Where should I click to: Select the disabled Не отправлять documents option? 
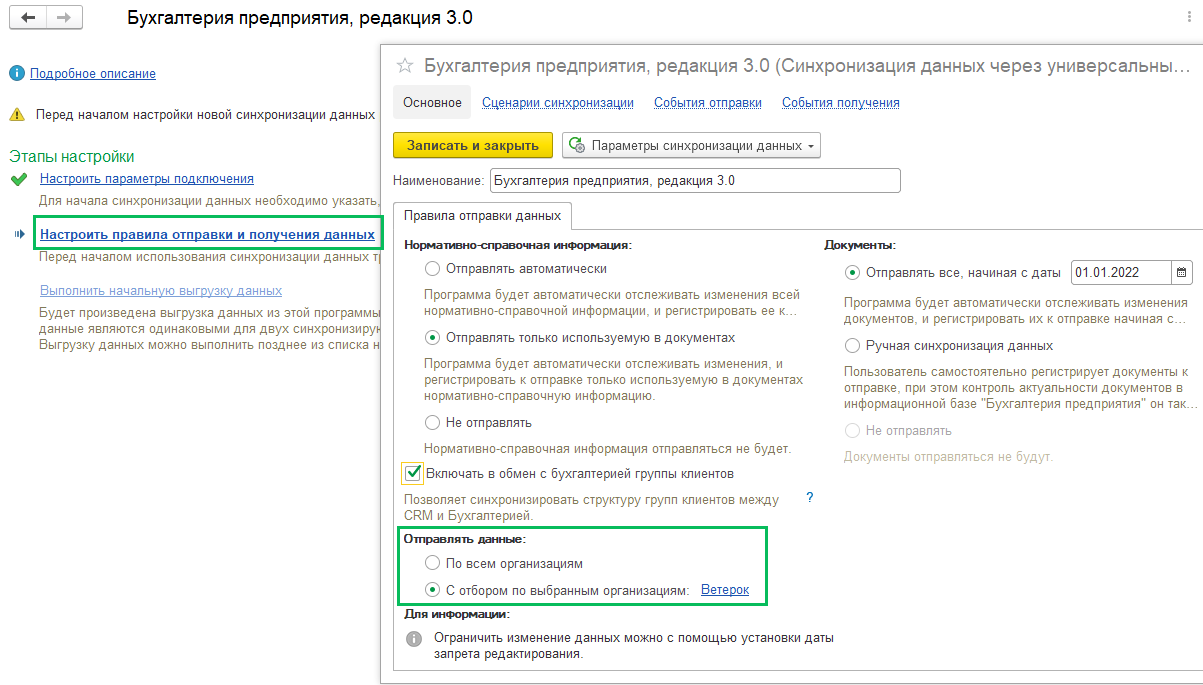[x=852, y=430]
